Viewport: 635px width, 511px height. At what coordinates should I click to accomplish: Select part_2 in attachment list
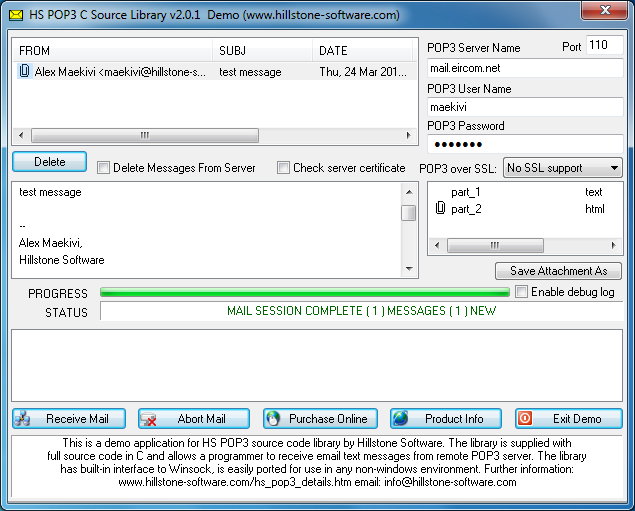tap(467, 209)
